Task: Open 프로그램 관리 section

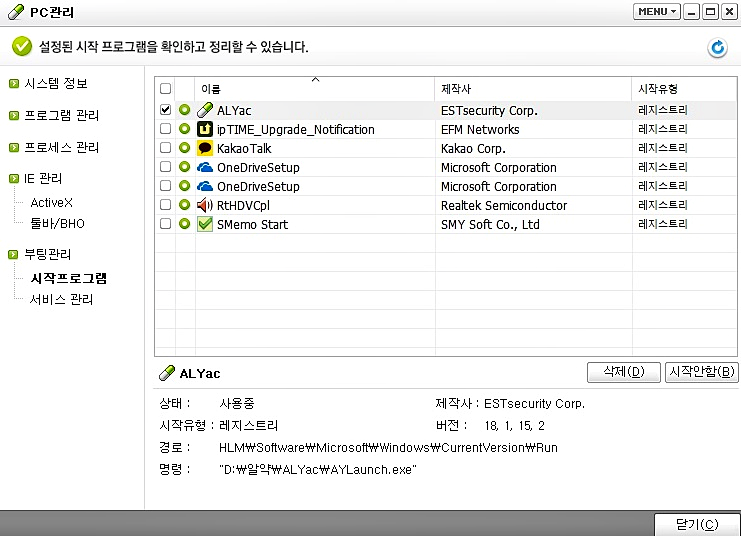Action: click(x=61, y=115)
